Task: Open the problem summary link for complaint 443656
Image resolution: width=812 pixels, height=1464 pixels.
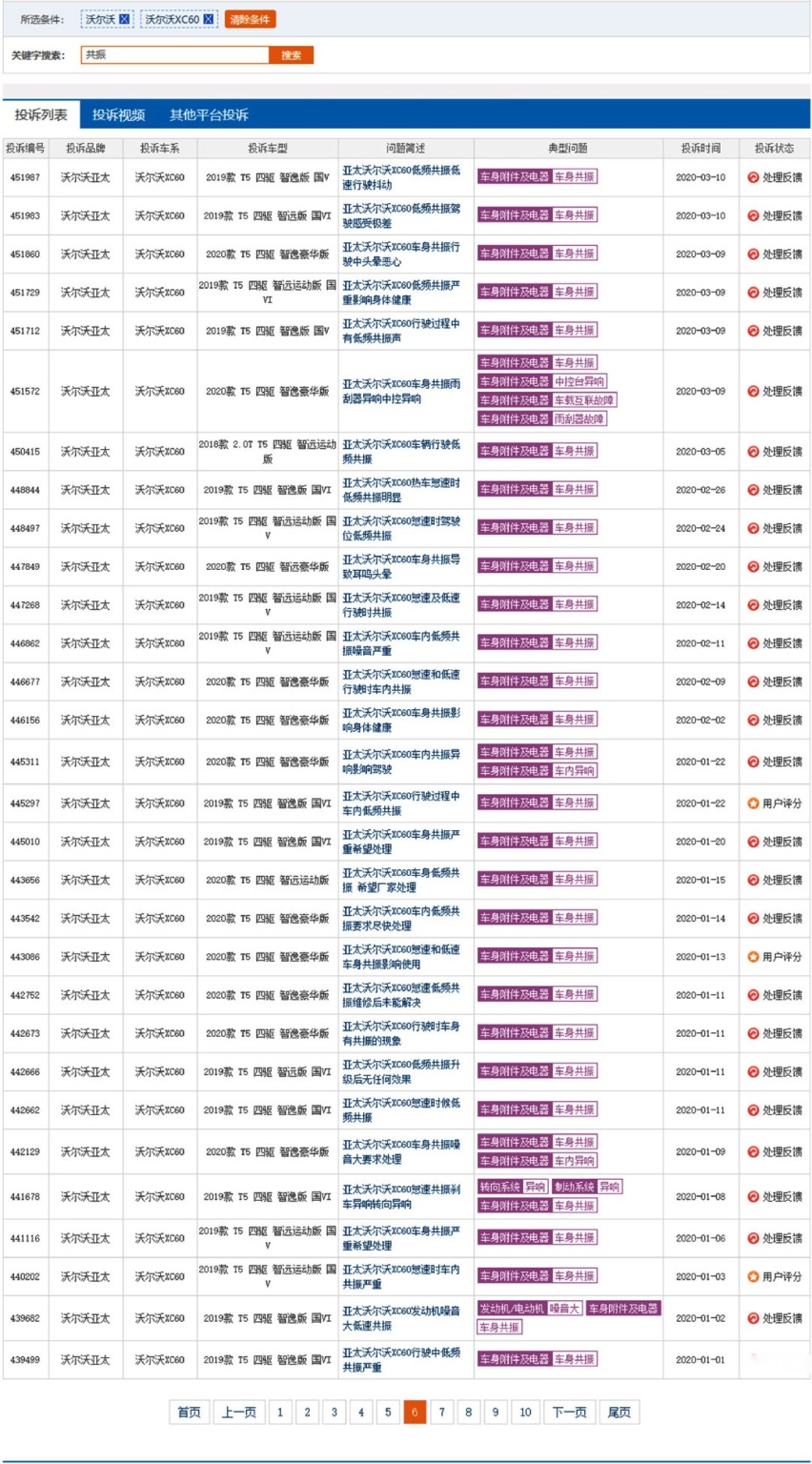Action: tap(401, 880)
